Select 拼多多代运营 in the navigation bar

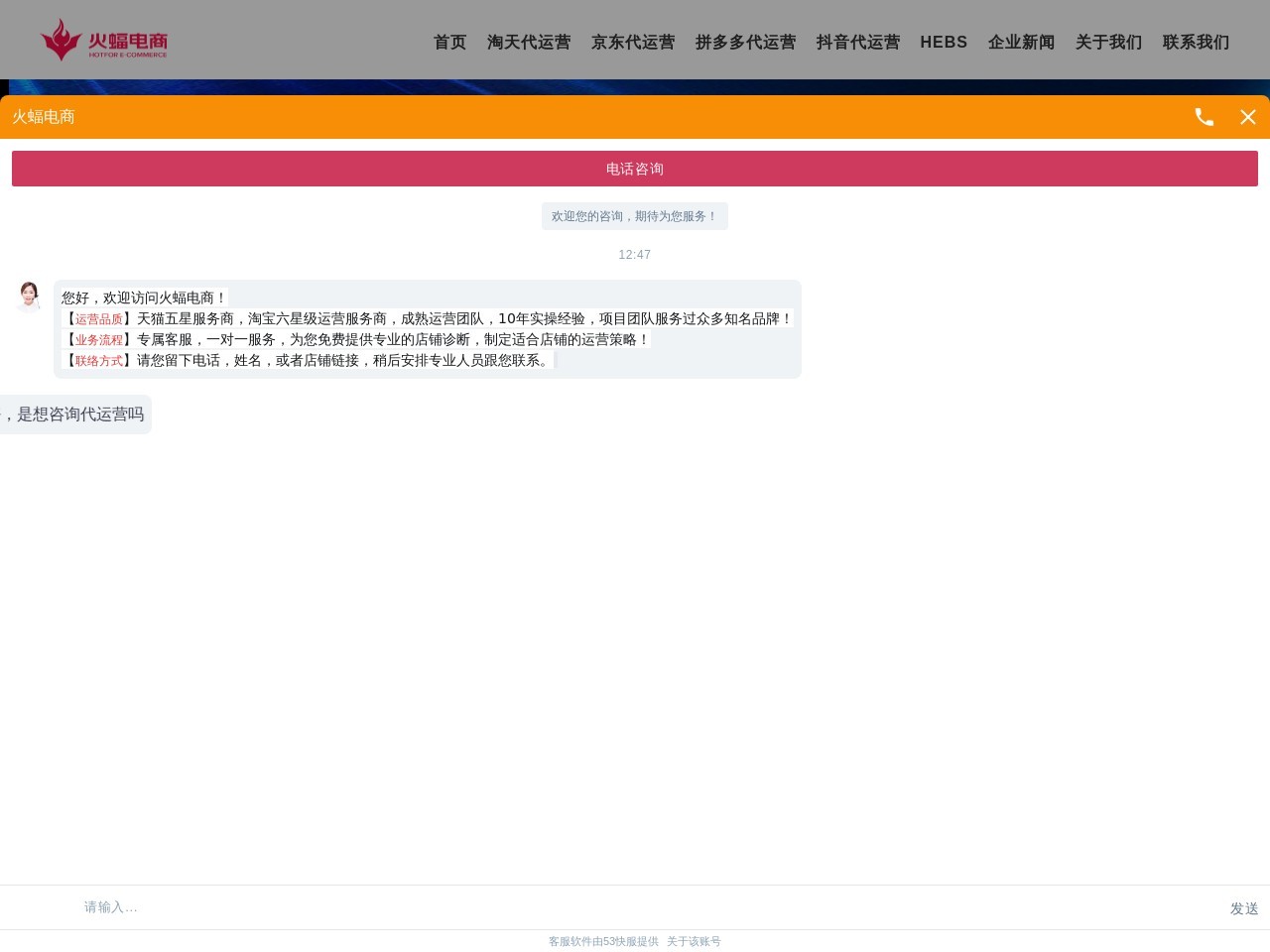(x=745, y=43)
